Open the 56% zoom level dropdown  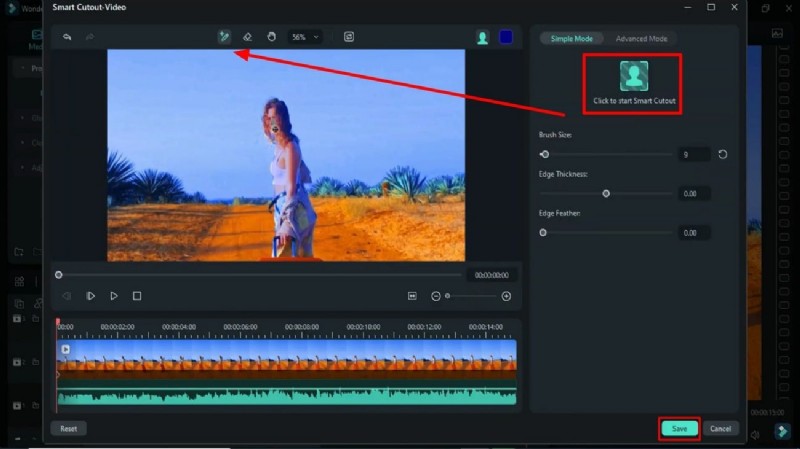click(304, 37)
